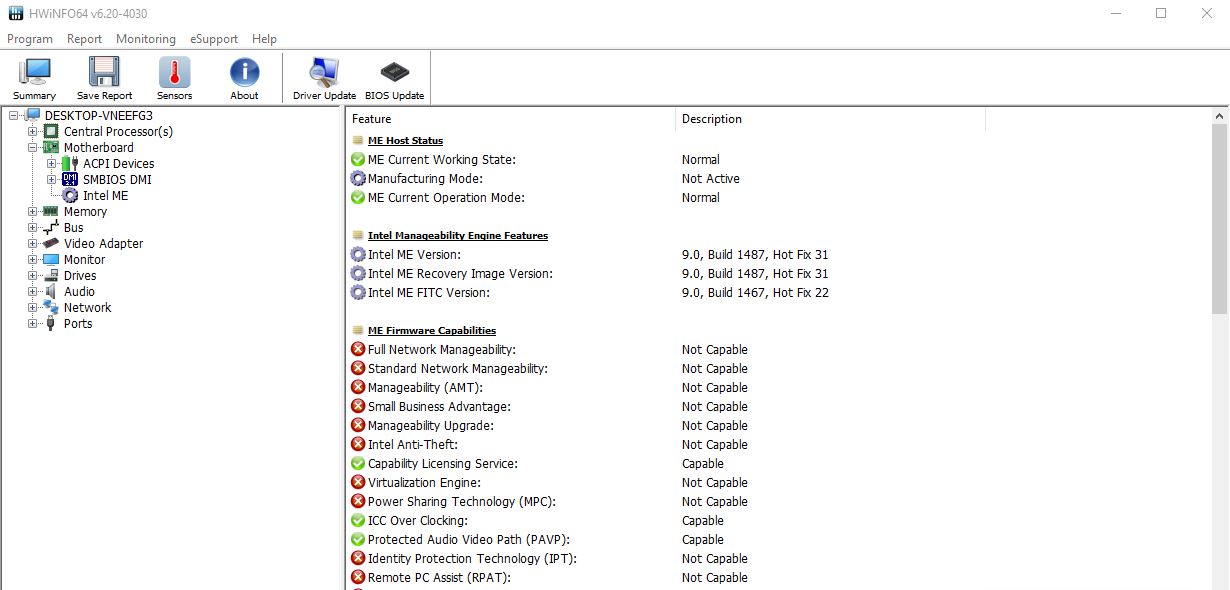Click the Bus icon in tree
This screenshot has height=590, width=1230.
pyautogui.click(x=51, y=227)
